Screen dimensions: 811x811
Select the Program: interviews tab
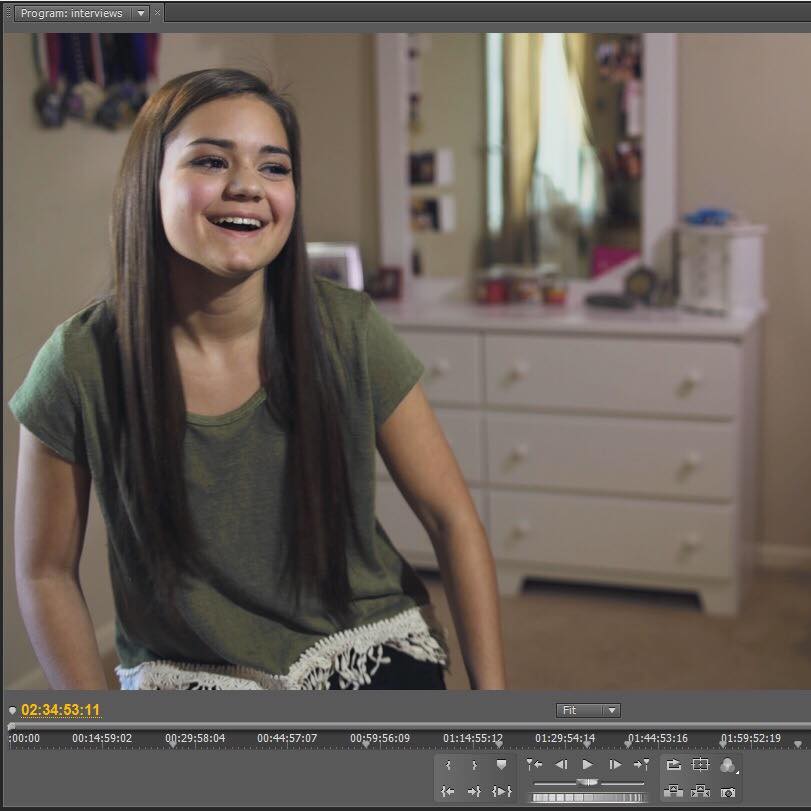point(72,13)
